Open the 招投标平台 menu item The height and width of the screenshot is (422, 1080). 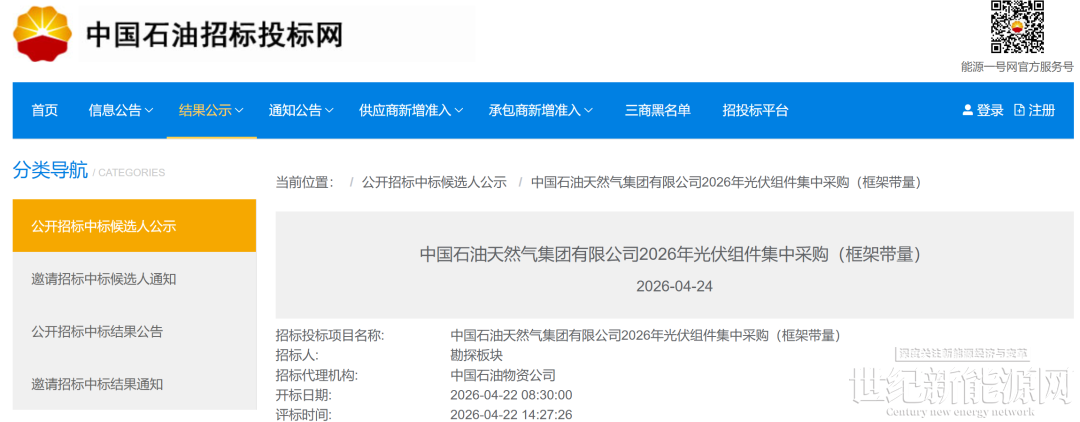click(755, 110)
